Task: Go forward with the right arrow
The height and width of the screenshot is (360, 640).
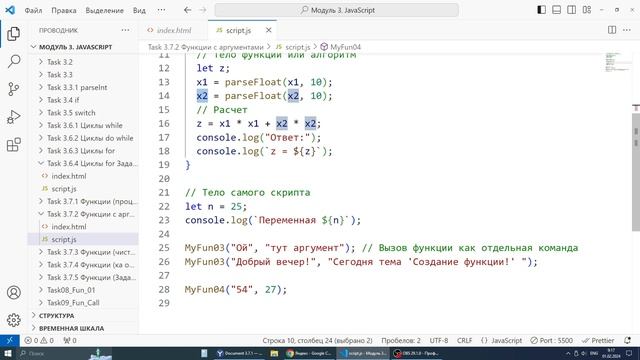Action: click(x=203, y=10)
